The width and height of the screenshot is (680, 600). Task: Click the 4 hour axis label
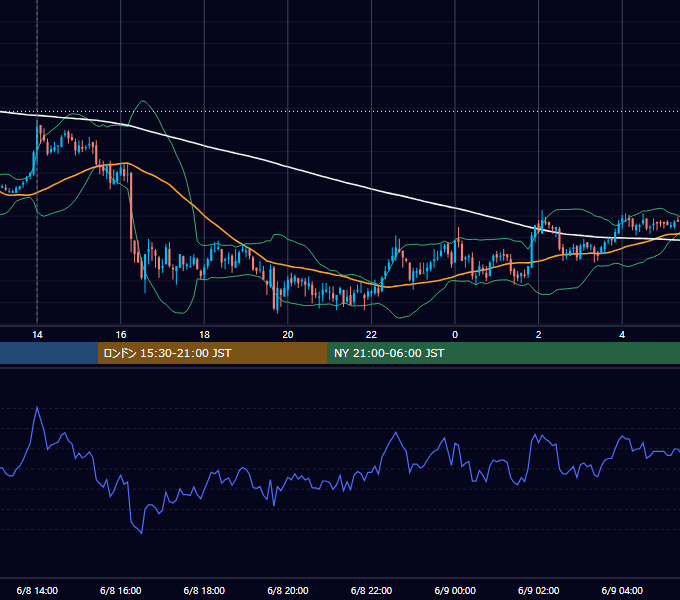pos(622,335)
